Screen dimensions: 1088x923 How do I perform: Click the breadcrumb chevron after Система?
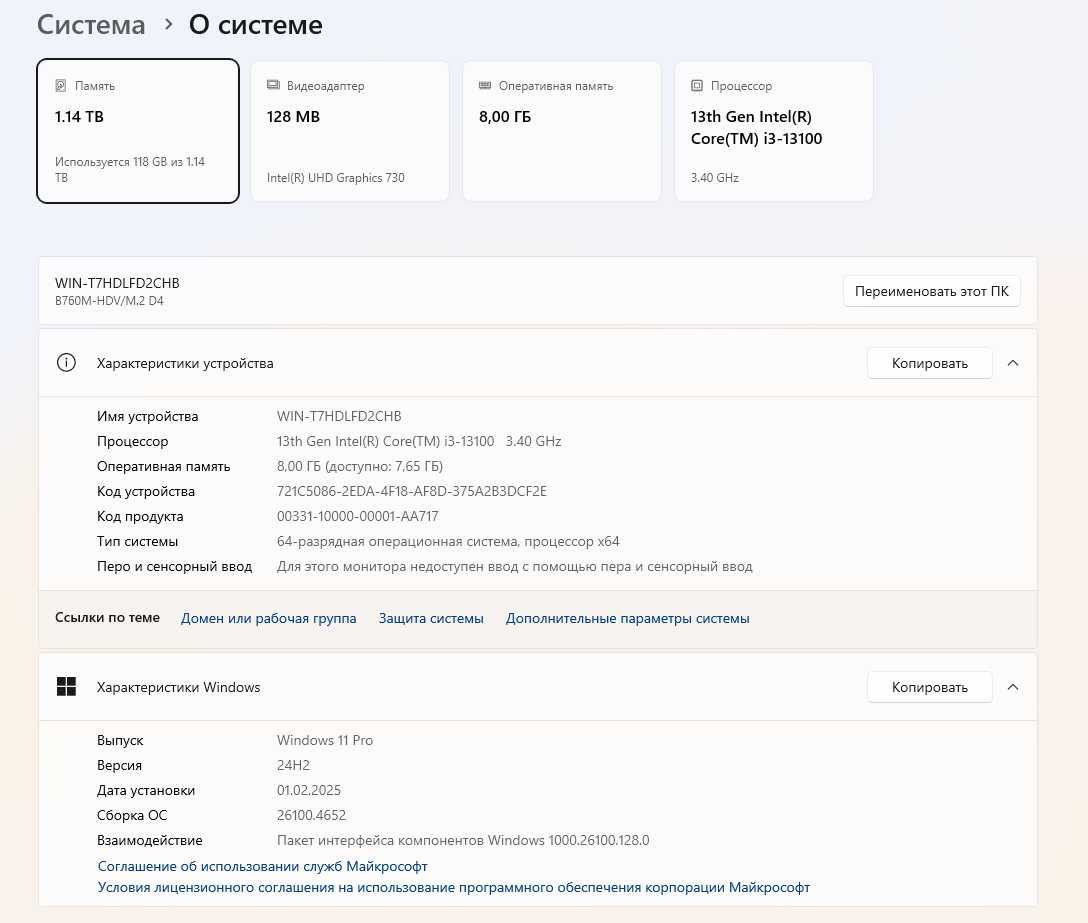[x=168, y=25]
